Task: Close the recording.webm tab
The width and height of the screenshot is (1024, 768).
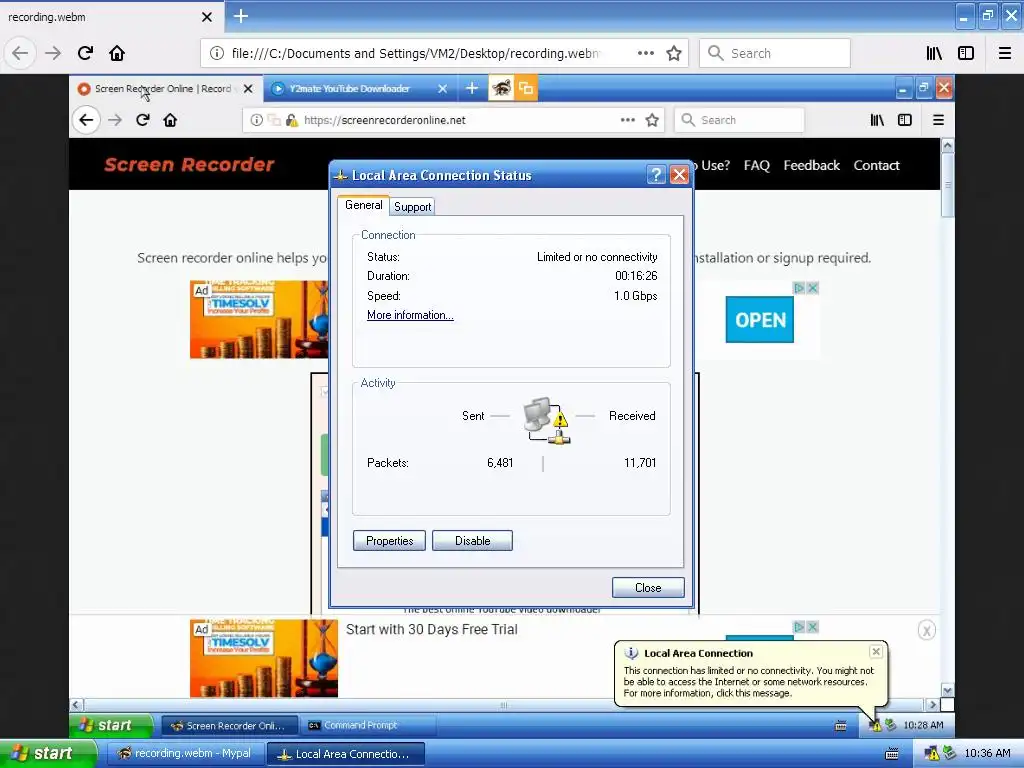Action: [x=207, y=17]
